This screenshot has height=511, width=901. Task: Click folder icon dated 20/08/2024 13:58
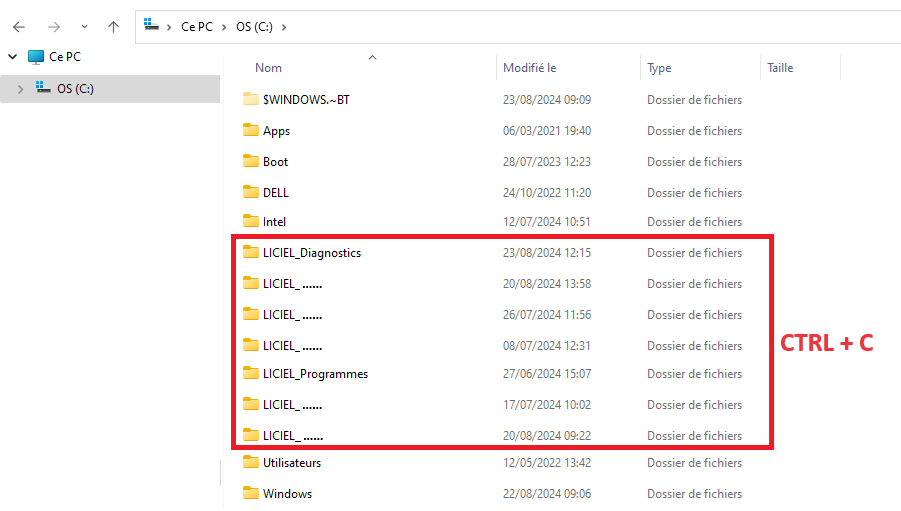(251, 283)
